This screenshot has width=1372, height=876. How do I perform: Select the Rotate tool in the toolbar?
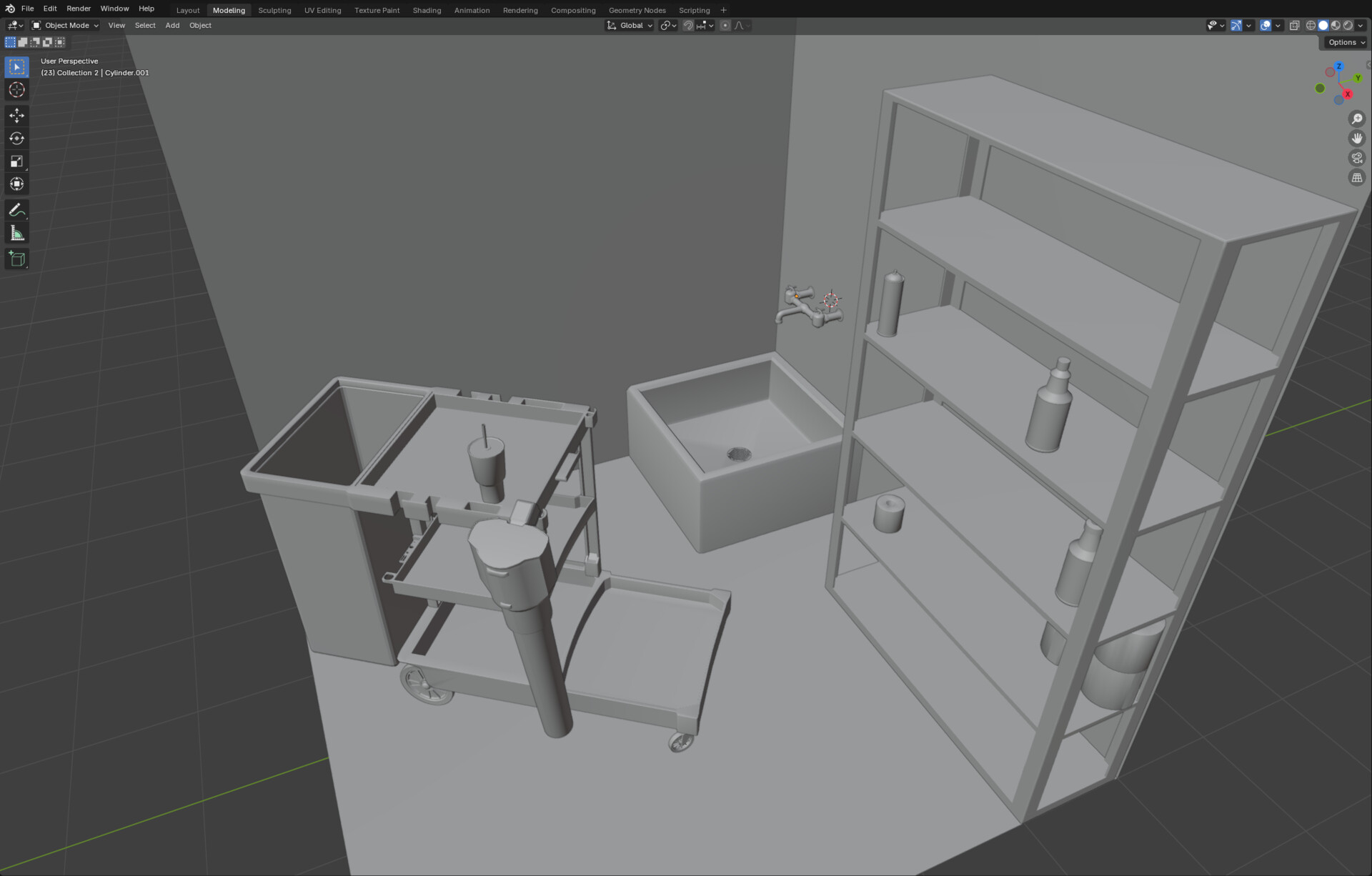click(16, 139)
